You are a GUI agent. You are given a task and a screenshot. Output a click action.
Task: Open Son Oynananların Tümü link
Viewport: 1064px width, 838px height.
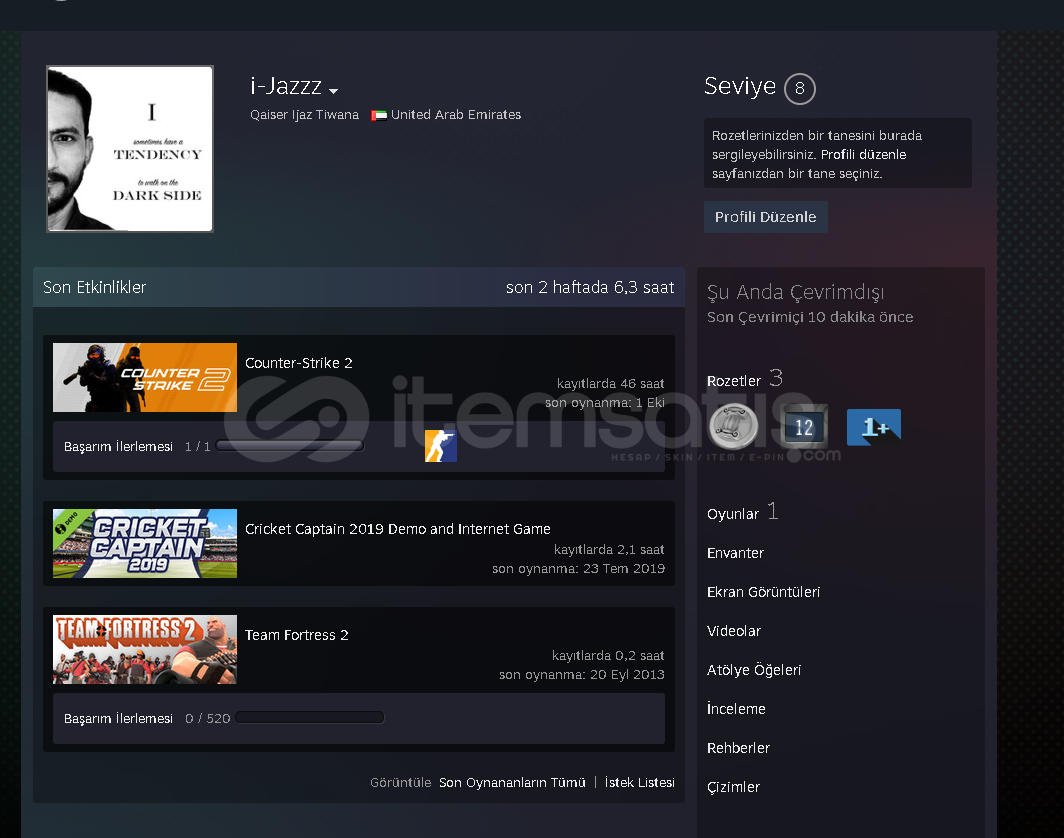(512, 782)
